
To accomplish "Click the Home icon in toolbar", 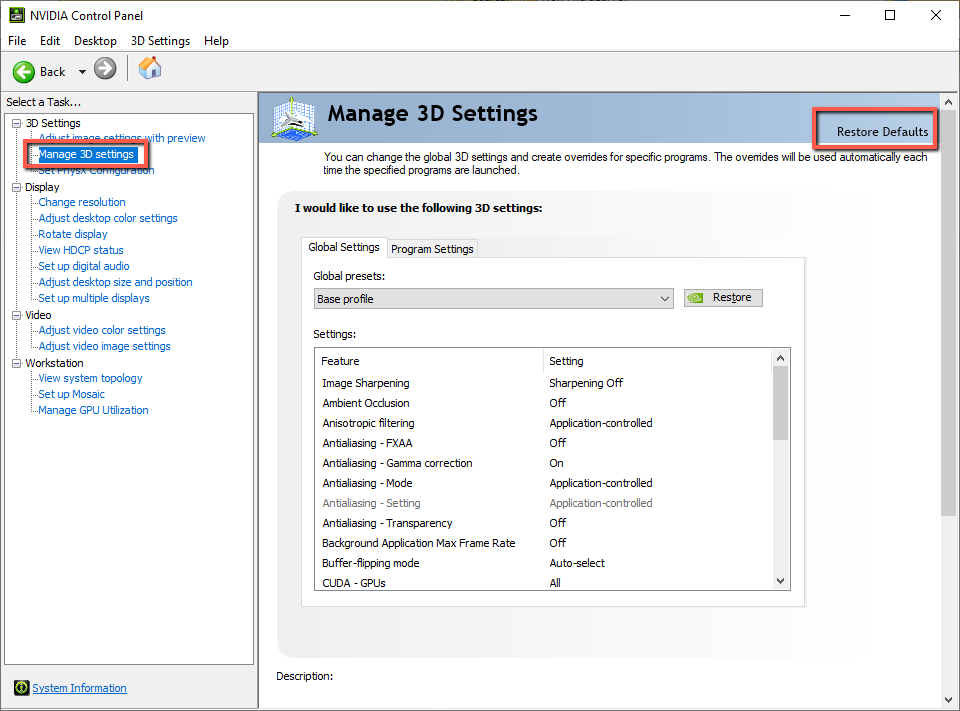I will click(x=149, y=68).
